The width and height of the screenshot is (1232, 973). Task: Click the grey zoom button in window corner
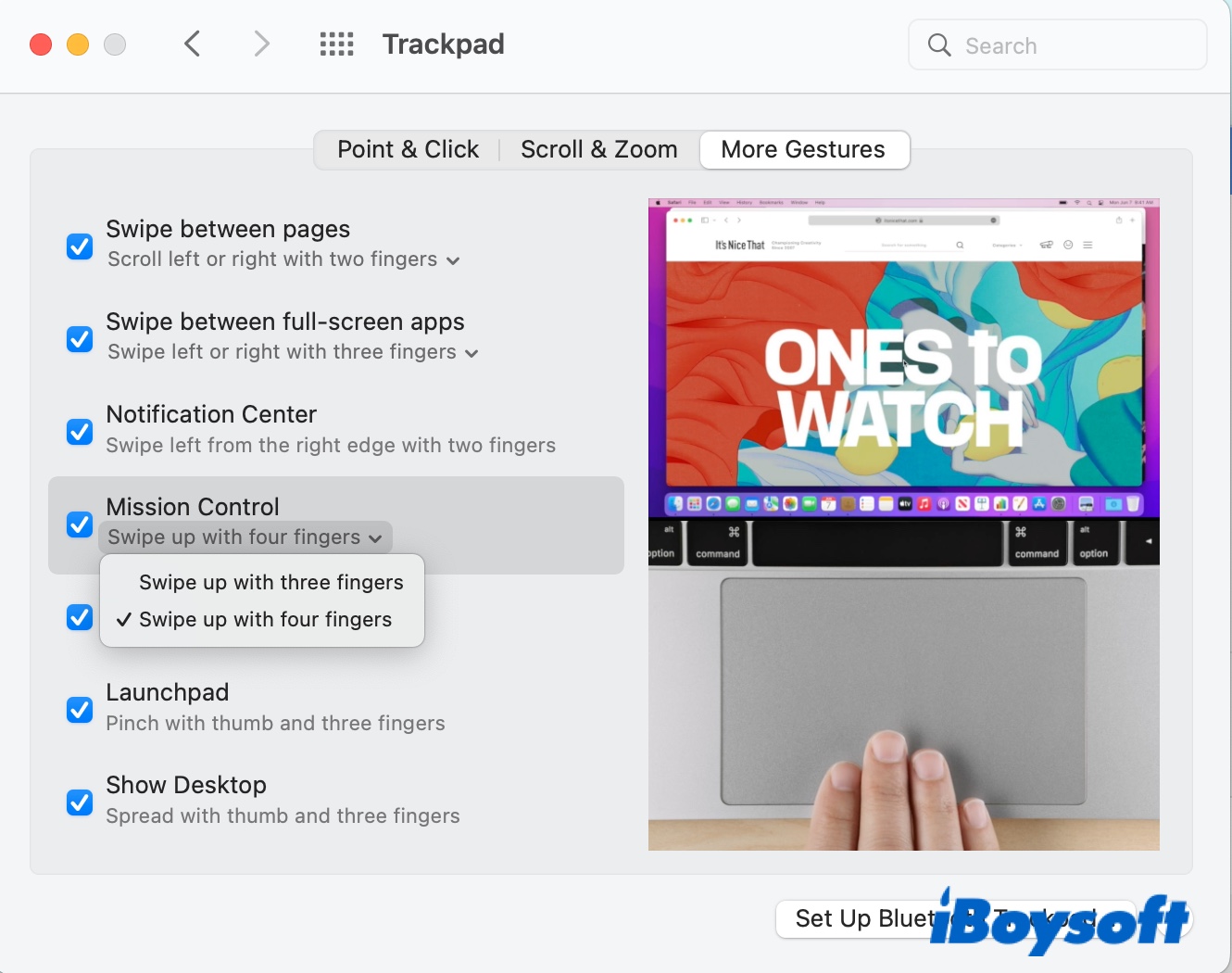click(114, 44)
